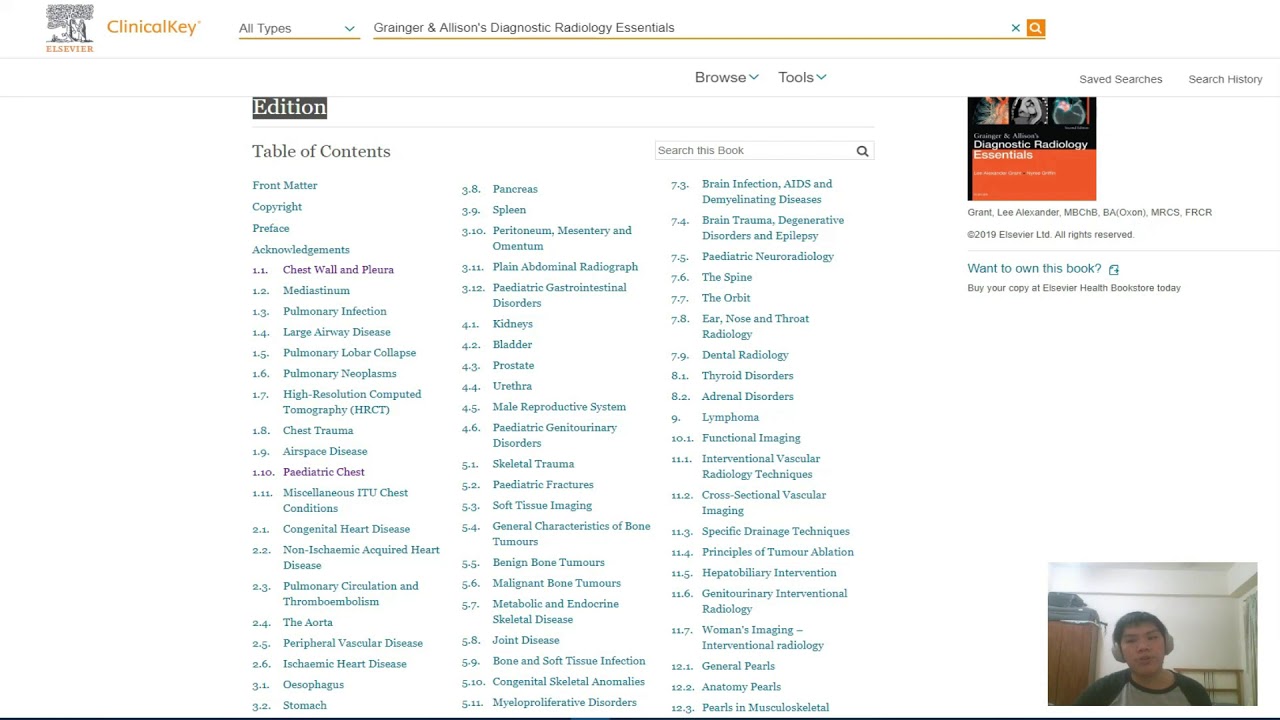Open the Preface section
Viewport: 1280px width, 720px height.
point(271,228)
